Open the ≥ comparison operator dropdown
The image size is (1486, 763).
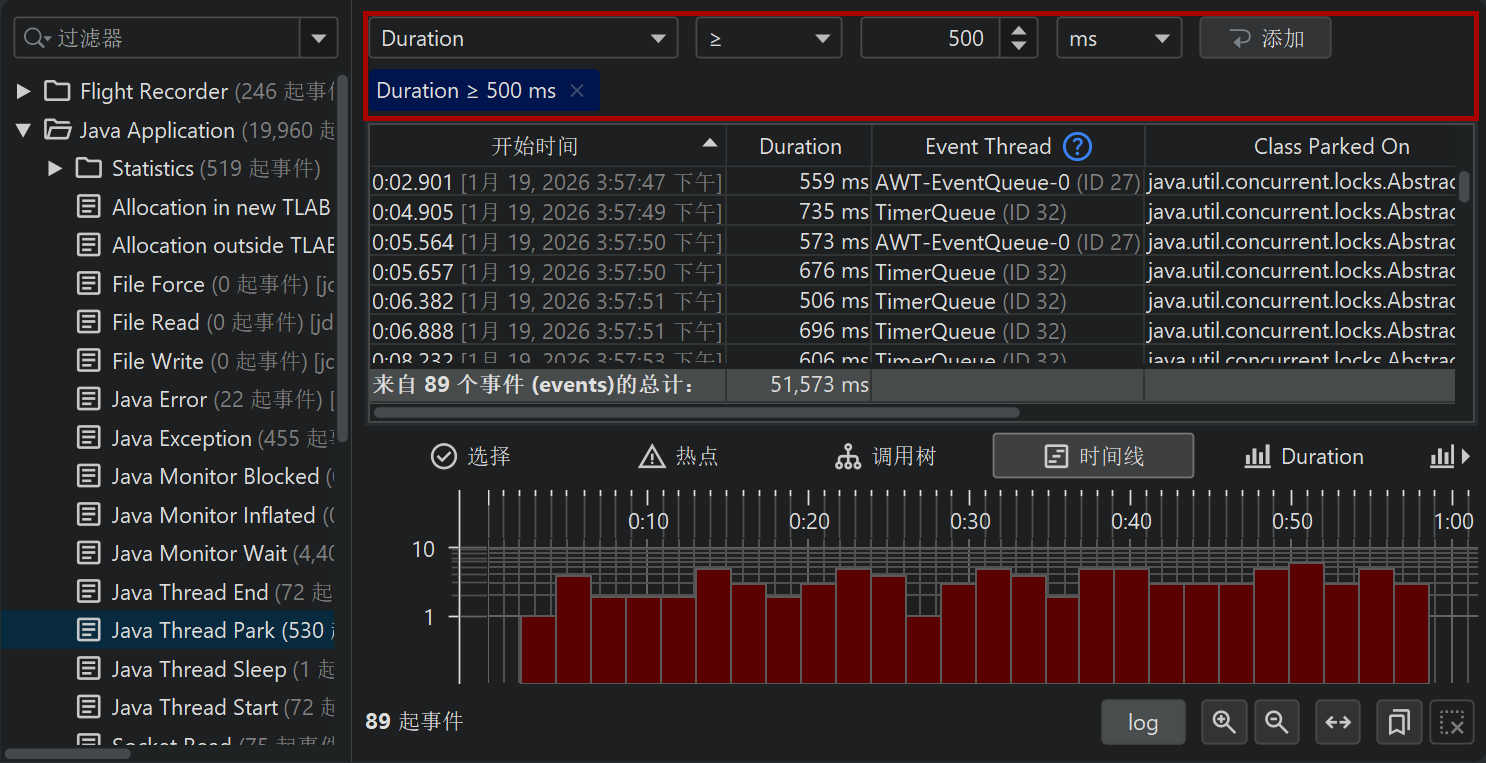pyautogui.click(x=768, y=39)
